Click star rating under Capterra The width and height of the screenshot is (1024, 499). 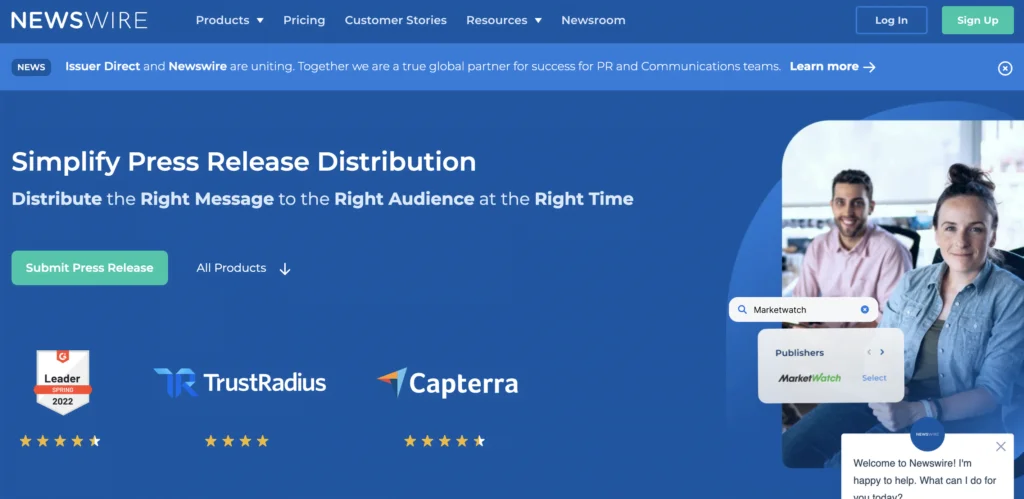tap(444, 441)
